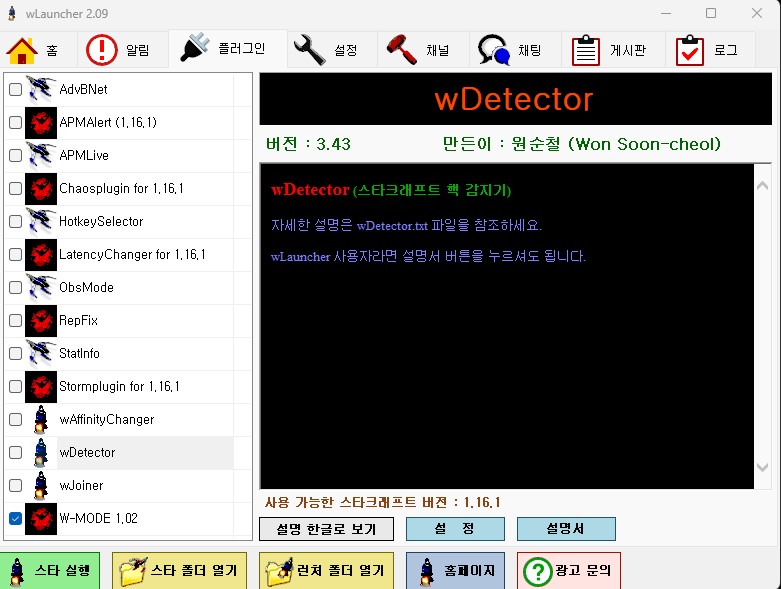Image resolution: width=781 pixels, height=589 pixels.
Task: Click the APMAlert red splat icon
Action: pyautogui.click(x=41, y=122)
